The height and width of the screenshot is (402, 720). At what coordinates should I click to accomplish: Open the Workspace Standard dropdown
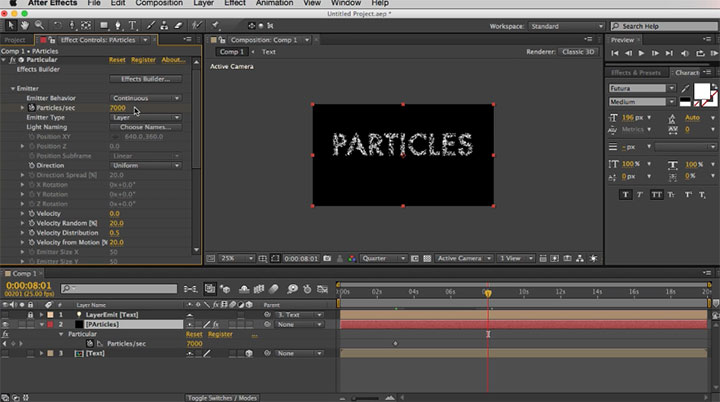(566, 26)
